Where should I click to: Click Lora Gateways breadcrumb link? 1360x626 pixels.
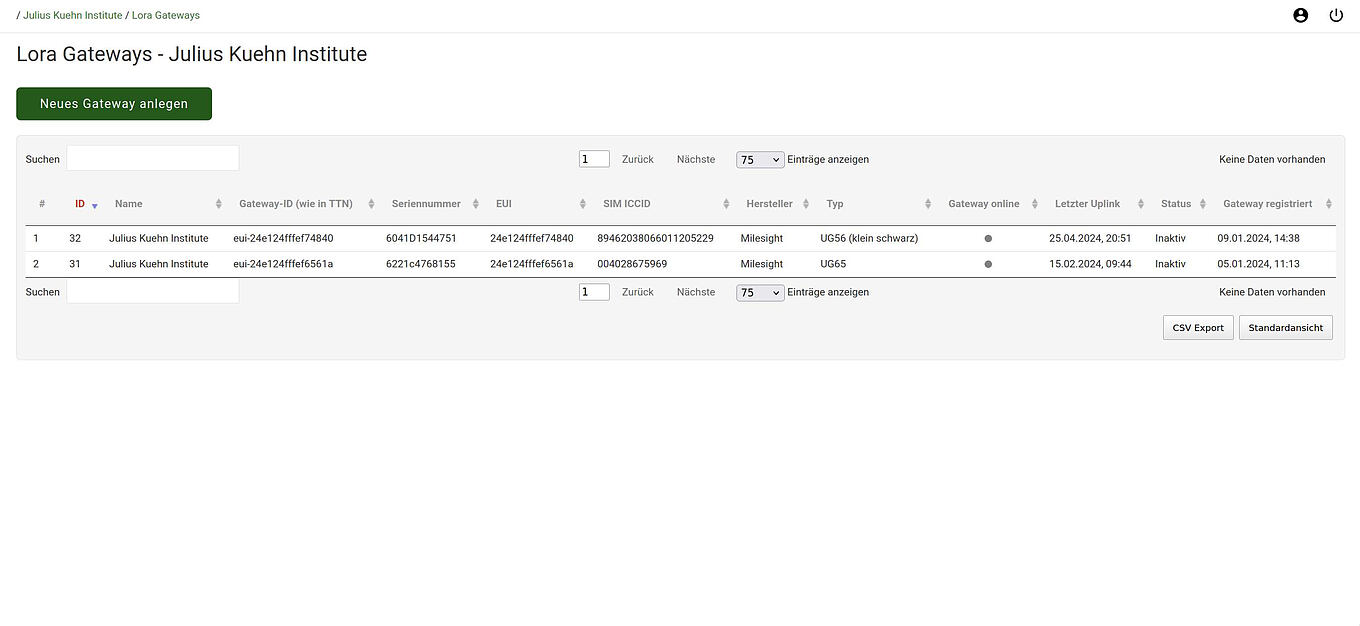coord(165,15)
